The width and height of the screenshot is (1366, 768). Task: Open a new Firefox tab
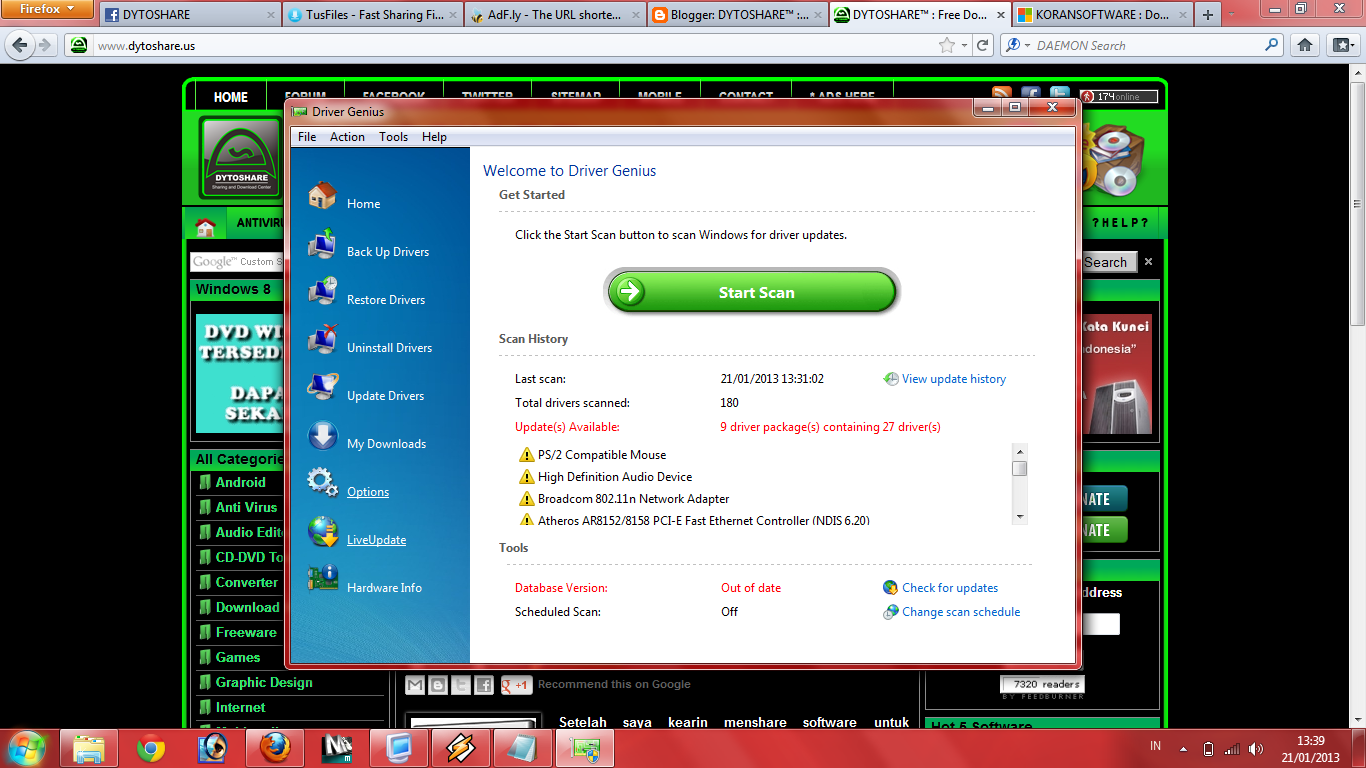tap(1208, 15)
